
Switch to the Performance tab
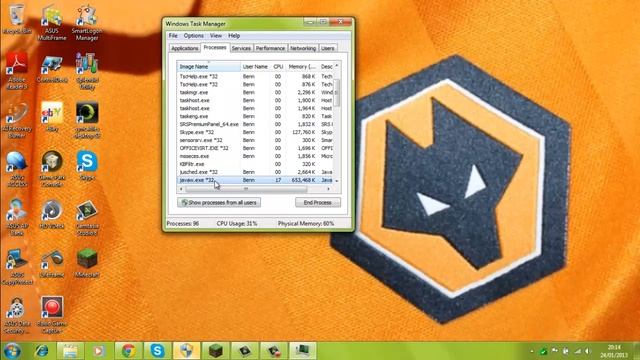coord(270,48)
